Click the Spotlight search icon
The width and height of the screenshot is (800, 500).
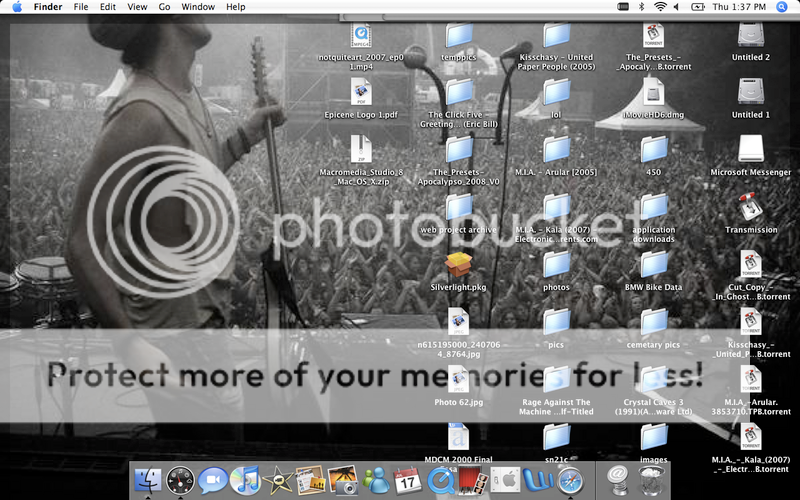782,7
